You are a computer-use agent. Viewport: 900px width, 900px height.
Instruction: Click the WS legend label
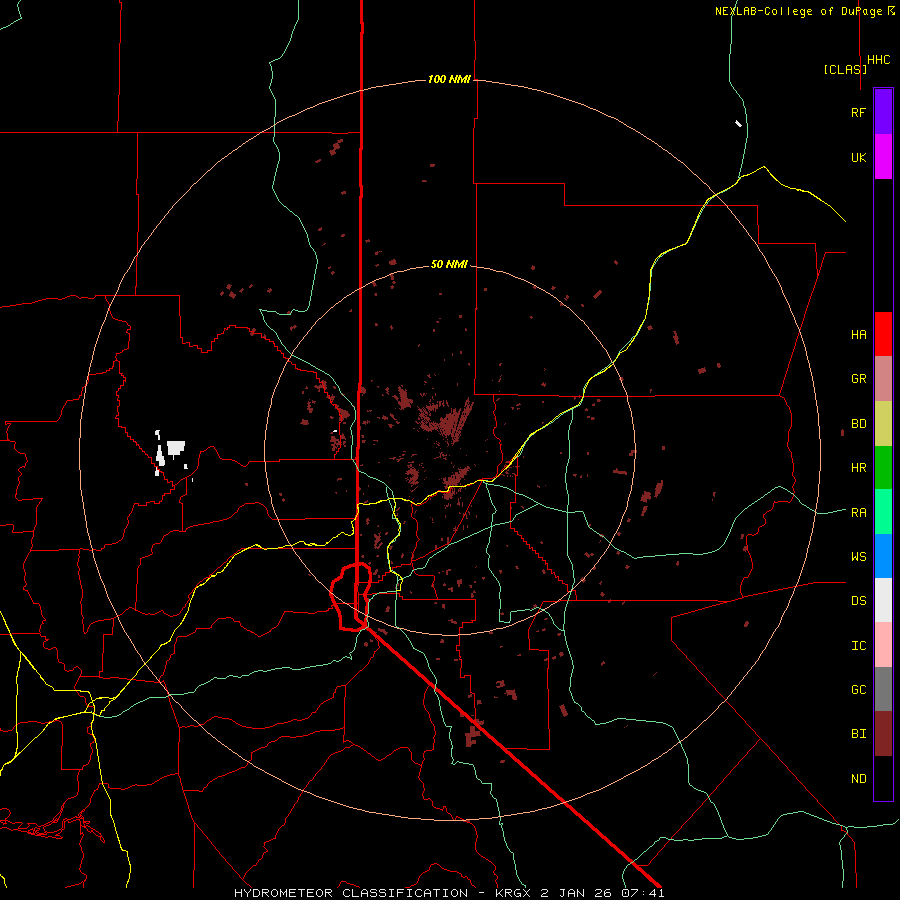(858, 557)
